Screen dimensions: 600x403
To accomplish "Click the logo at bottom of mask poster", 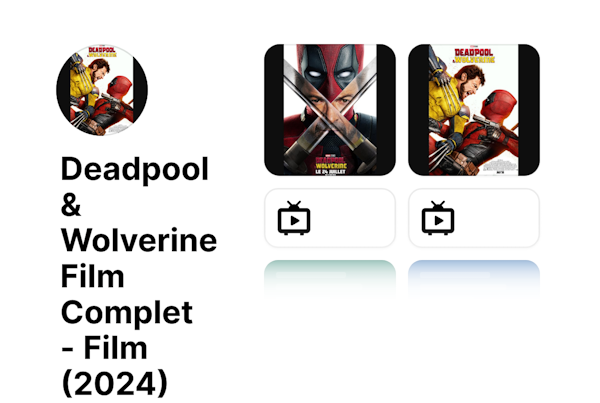I will pyautogui.click(x=331, y=163).
